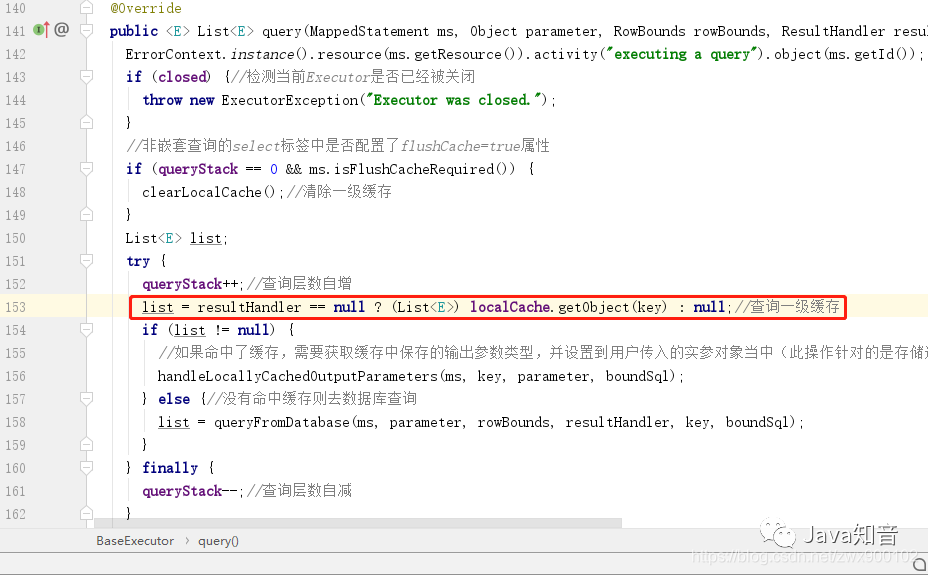Screen dimensions: 928x575
Task: Click line number 153 in the gutter
Action: [x=15, y=307]
